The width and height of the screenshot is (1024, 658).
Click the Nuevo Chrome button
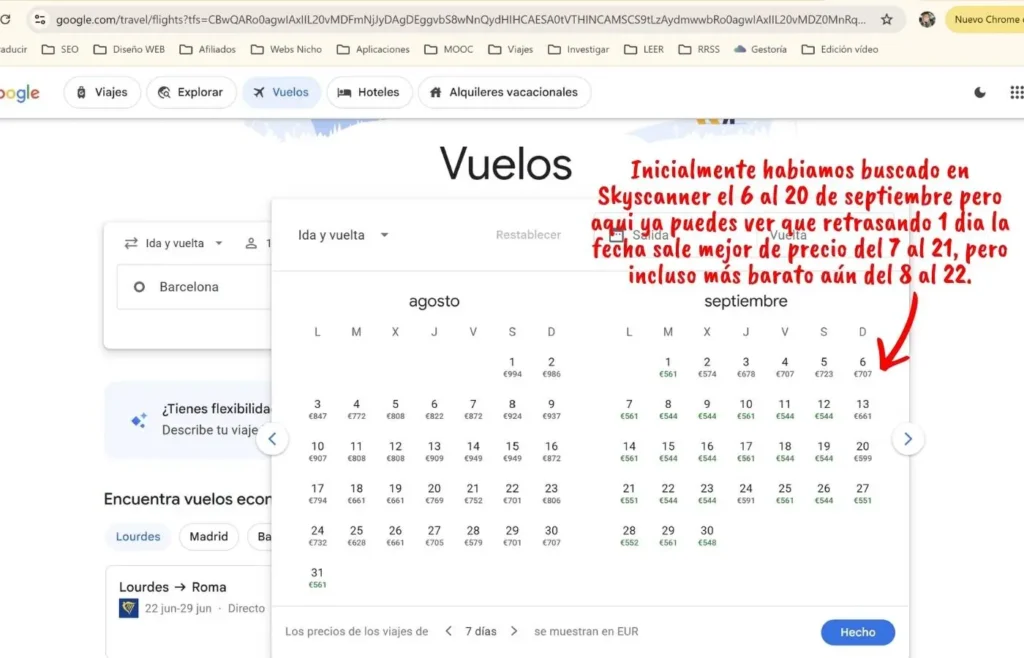[985, 20]
